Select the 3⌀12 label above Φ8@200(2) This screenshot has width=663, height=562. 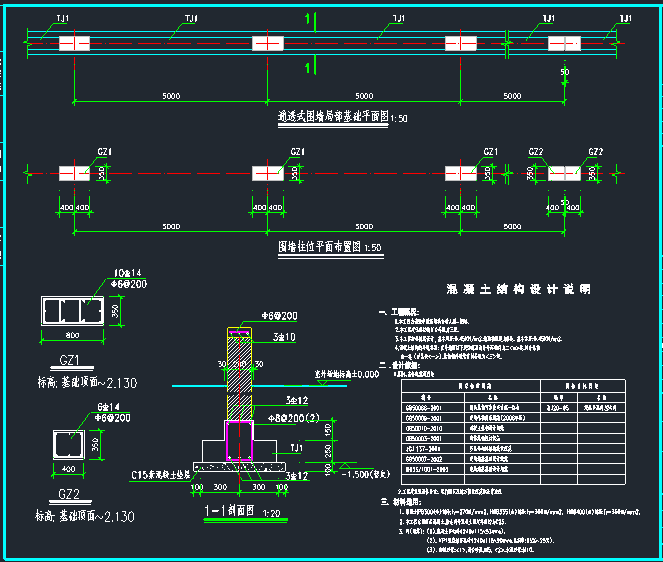297,400
